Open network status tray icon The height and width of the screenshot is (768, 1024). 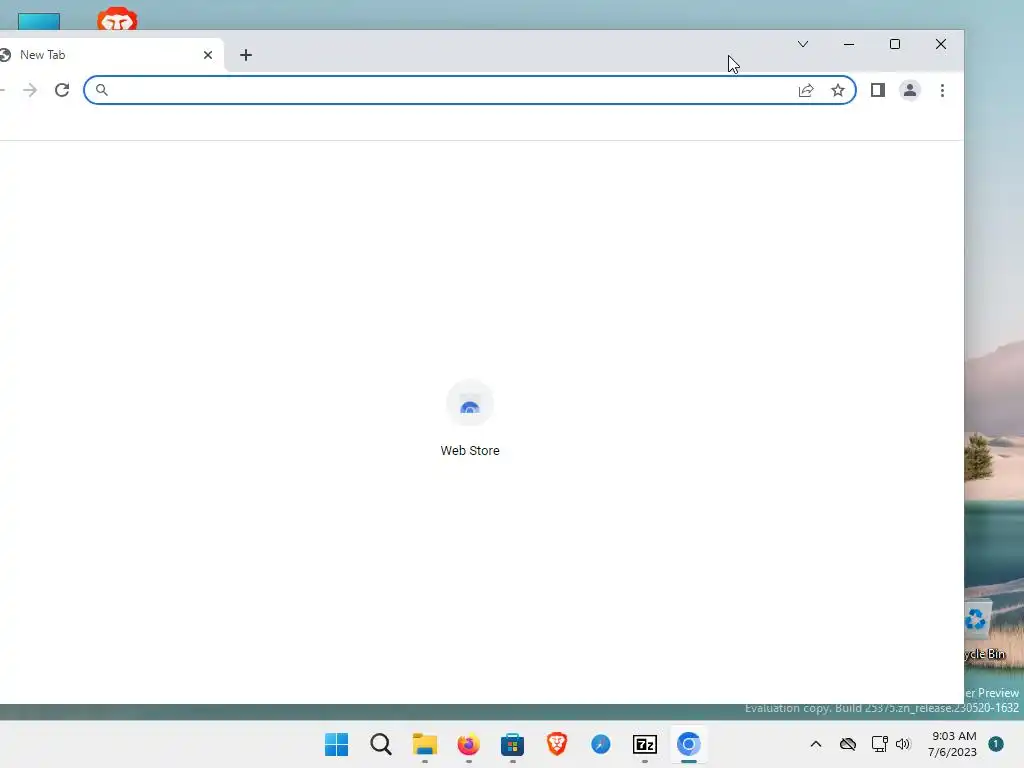click(880, 744)
